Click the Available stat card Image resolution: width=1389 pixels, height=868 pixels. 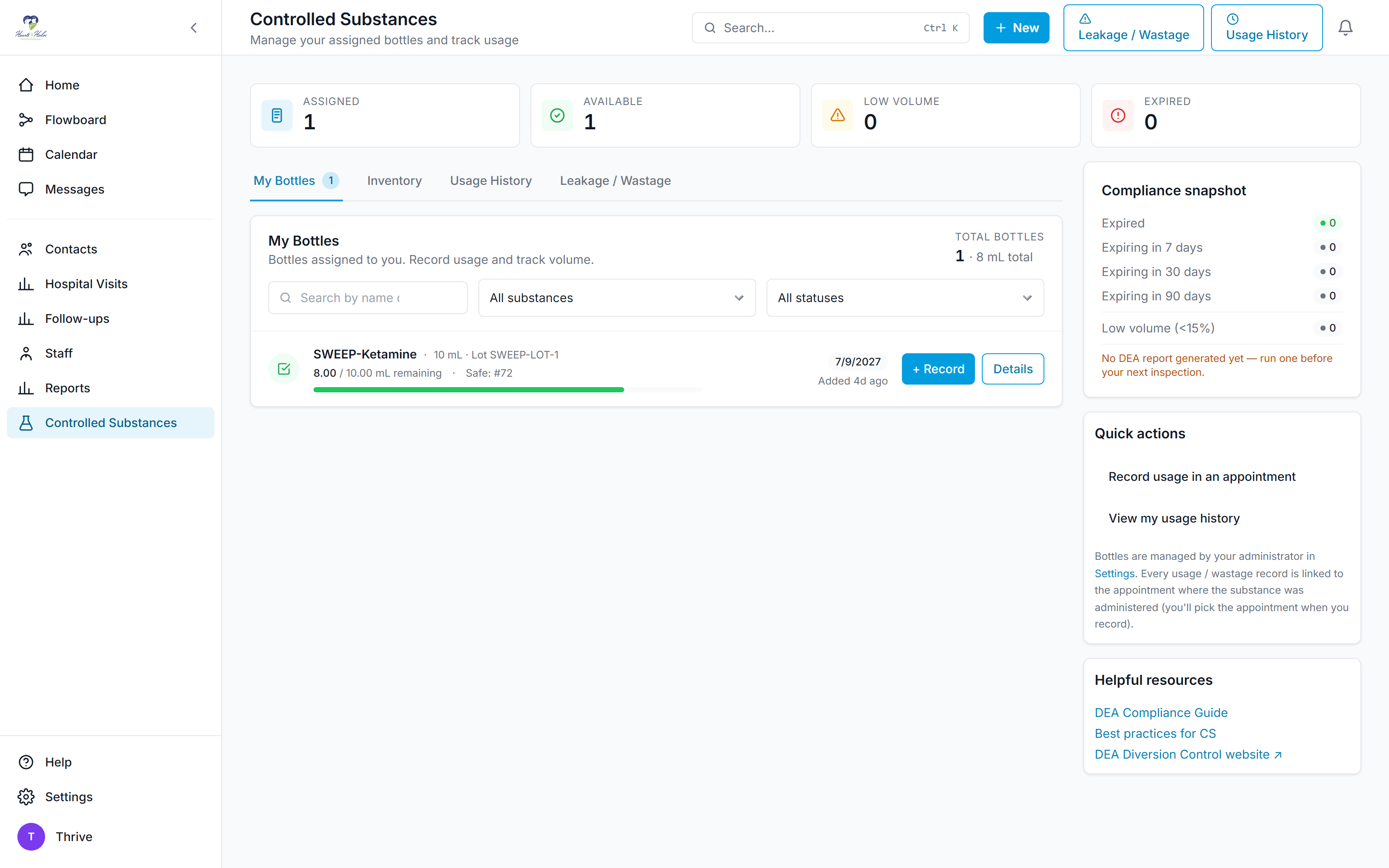(x=665, y=115)
